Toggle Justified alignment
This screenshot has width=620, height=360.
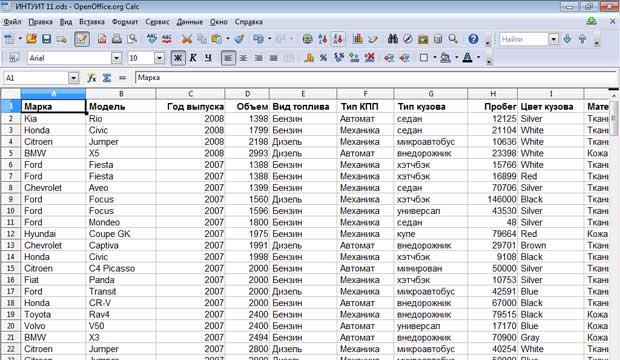[274, 58]
